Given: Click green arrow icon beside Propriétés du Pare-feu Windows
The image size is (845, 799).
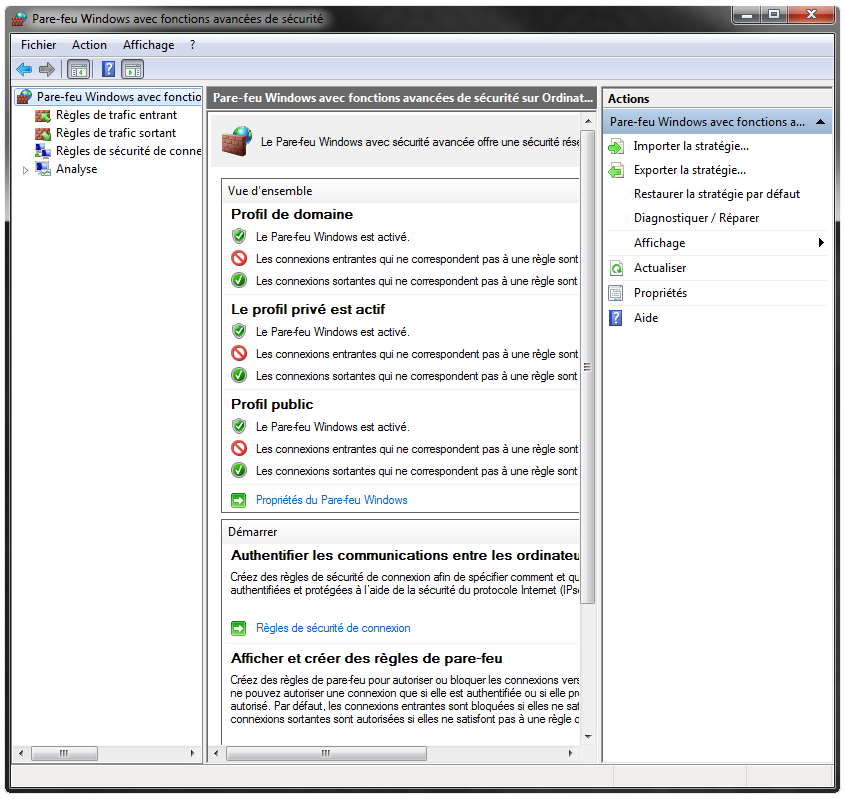Looking at the screenshot, I should (x=238, y=500).
